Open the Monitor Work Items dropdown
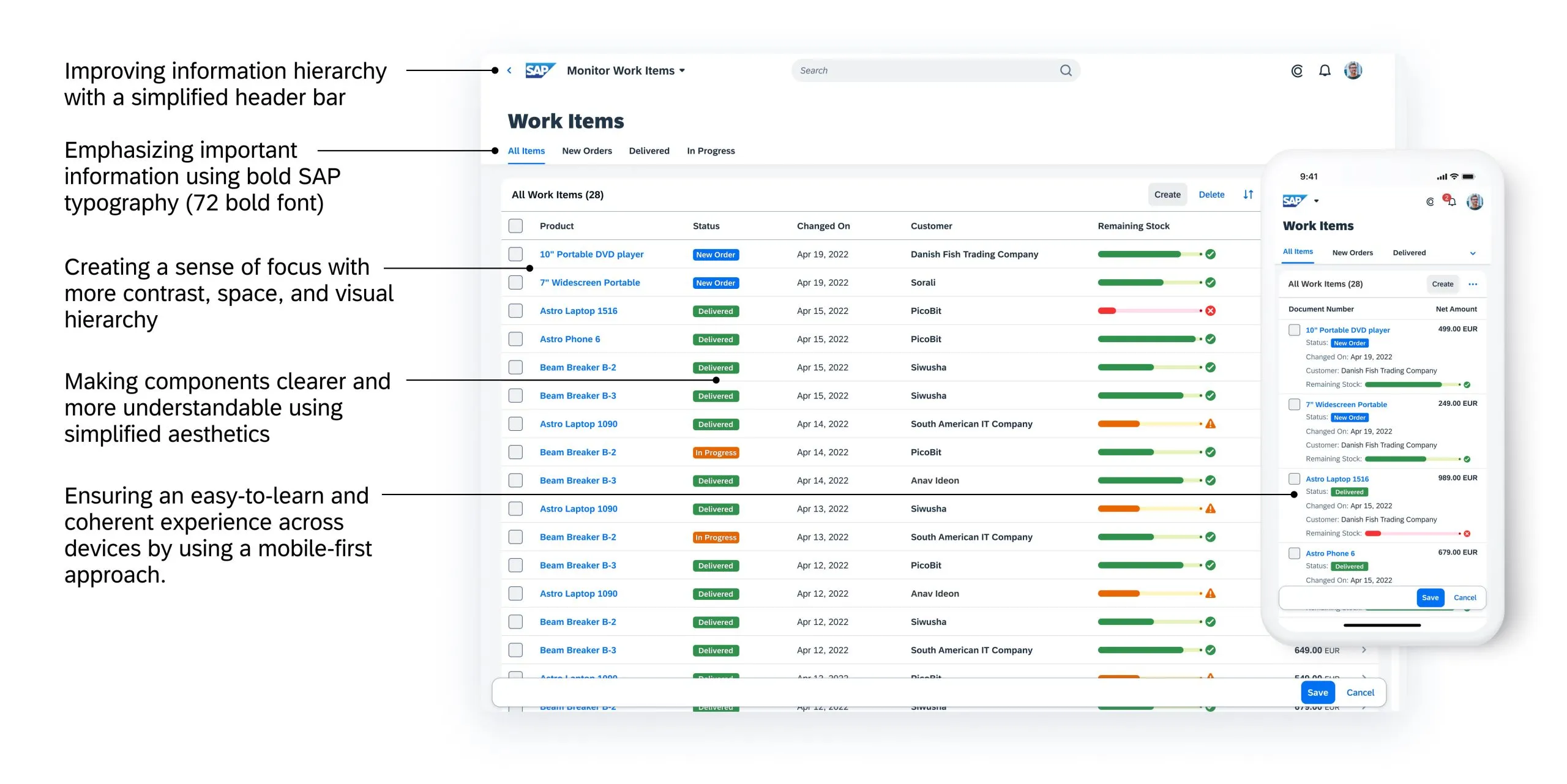Screen dimensions: 1567x784 tap(626, 70)
